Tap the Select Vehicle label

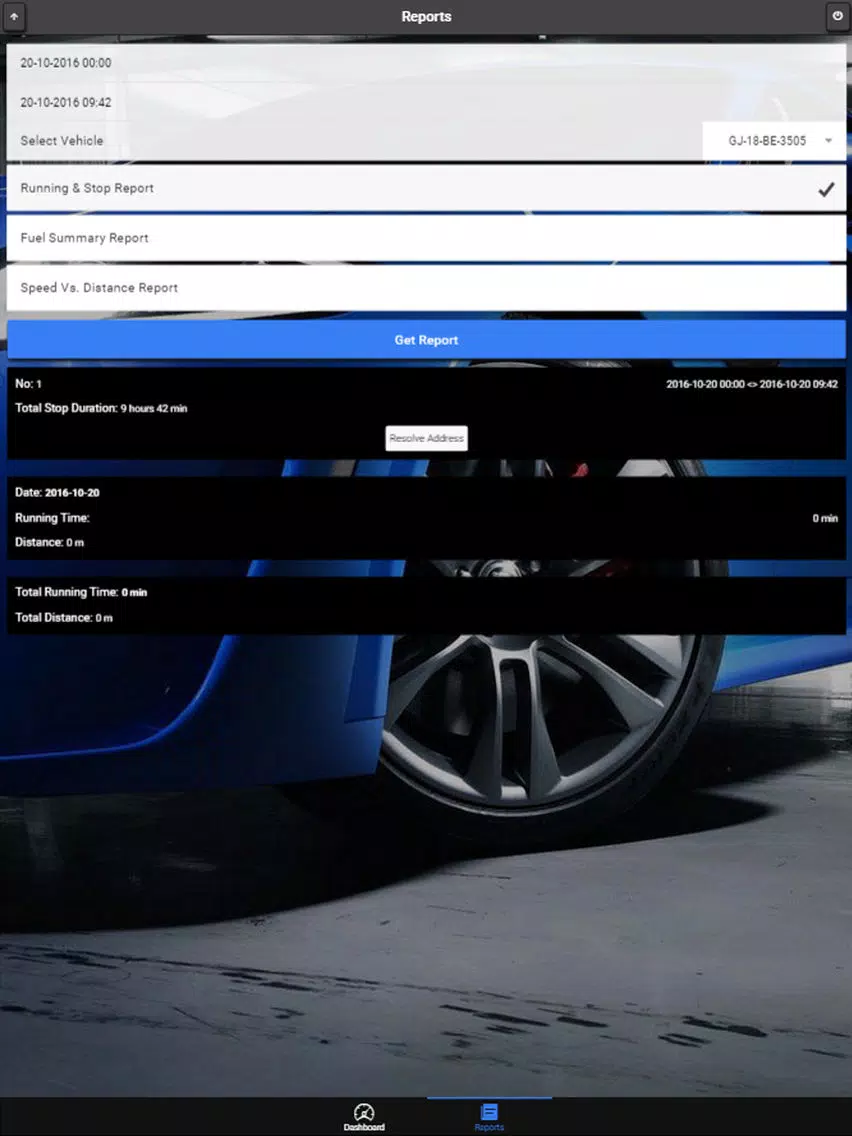click(x=62, y=141)
